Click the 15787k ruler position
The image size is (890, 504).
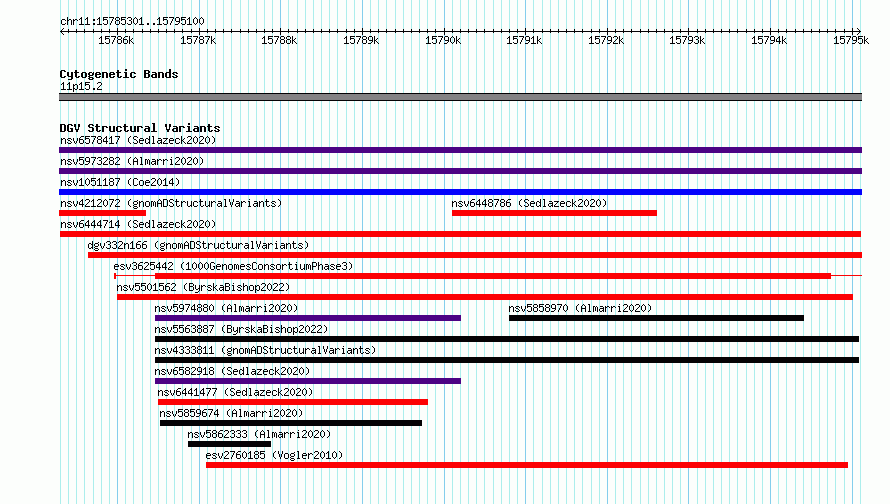point(198,40)
